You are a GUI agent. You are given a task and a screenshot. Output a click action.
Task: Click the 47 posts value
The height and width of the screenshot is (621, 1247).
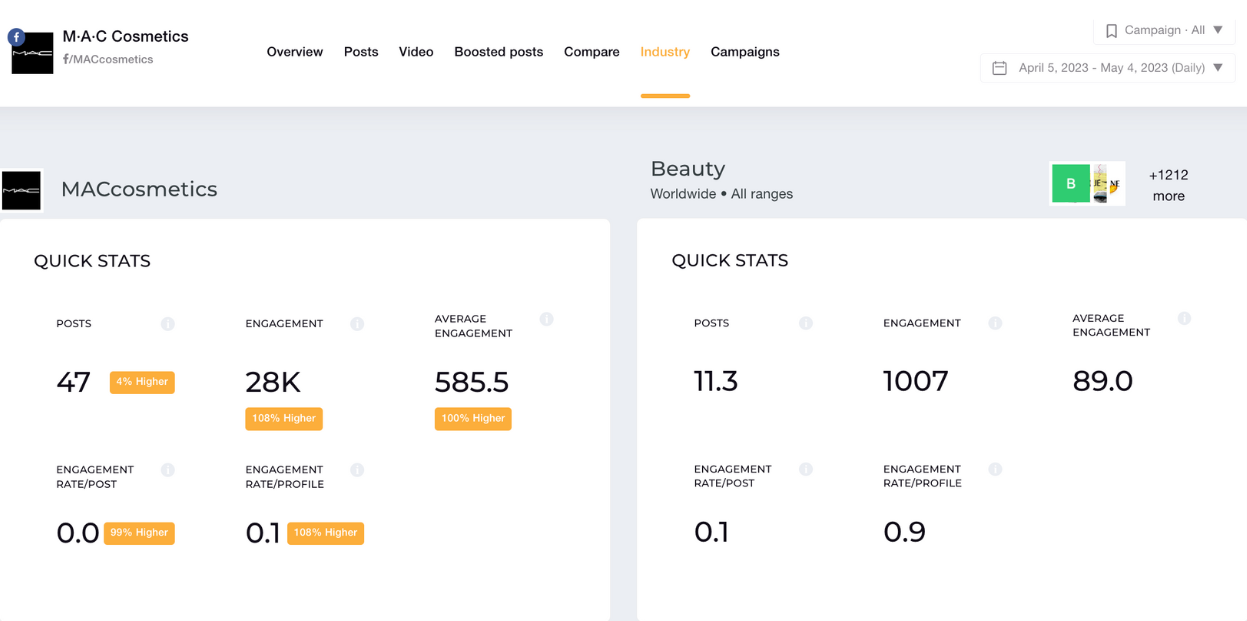click(x=74, y=382)
